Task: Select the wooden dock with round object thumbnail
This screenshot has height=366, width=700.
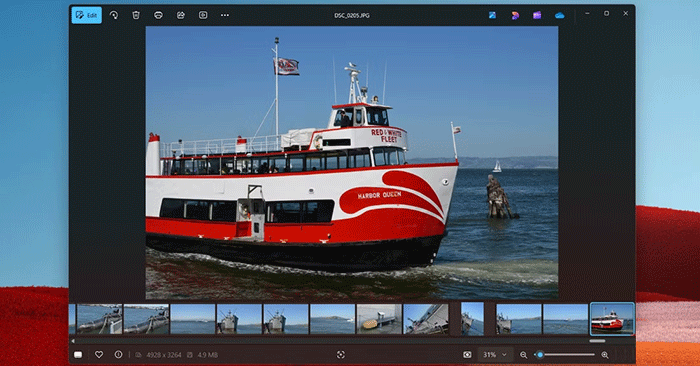Action: 379,319
